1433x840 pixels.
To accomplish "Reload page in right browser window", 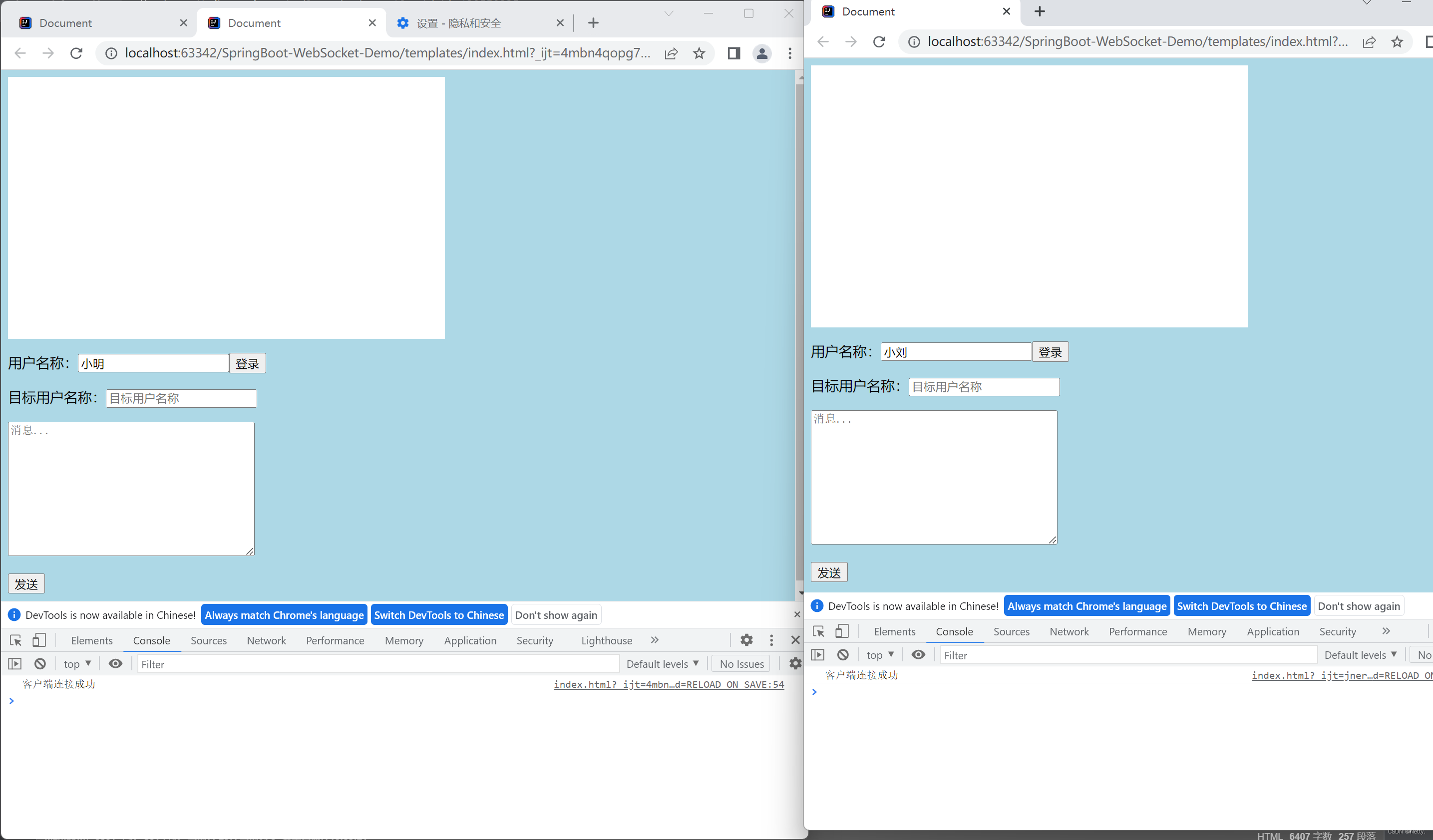I will tap(879, 42).
